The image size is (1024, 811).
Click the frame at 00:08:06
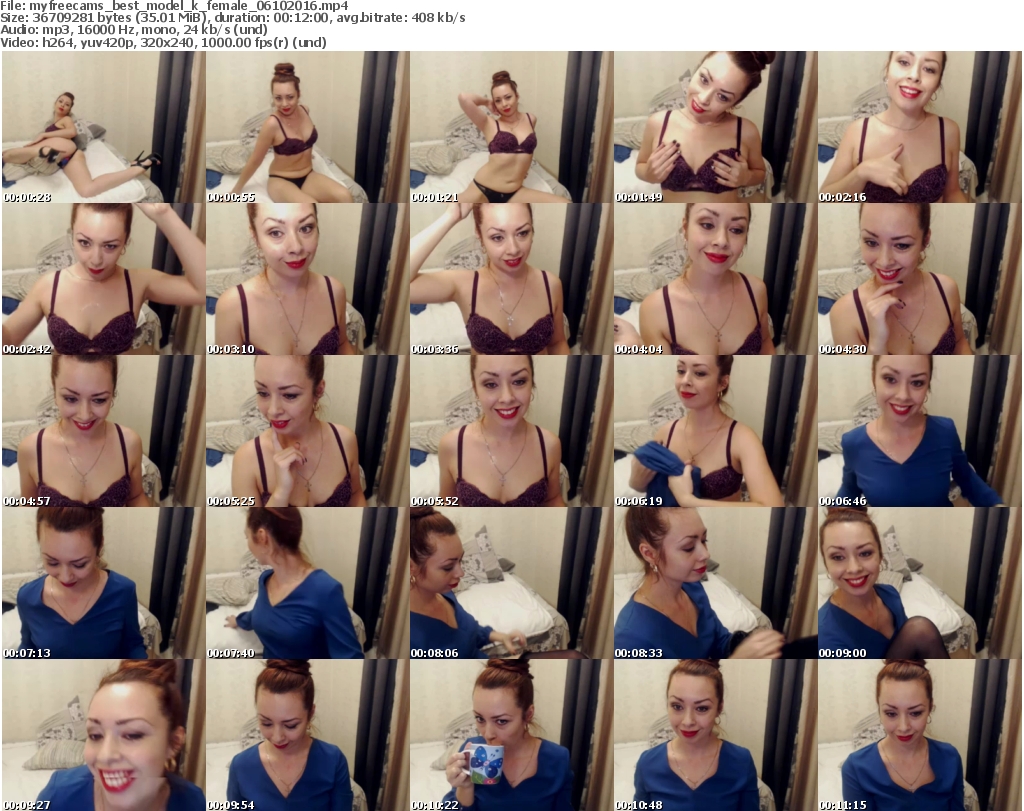pyautogui.click(x=511, y=583)
